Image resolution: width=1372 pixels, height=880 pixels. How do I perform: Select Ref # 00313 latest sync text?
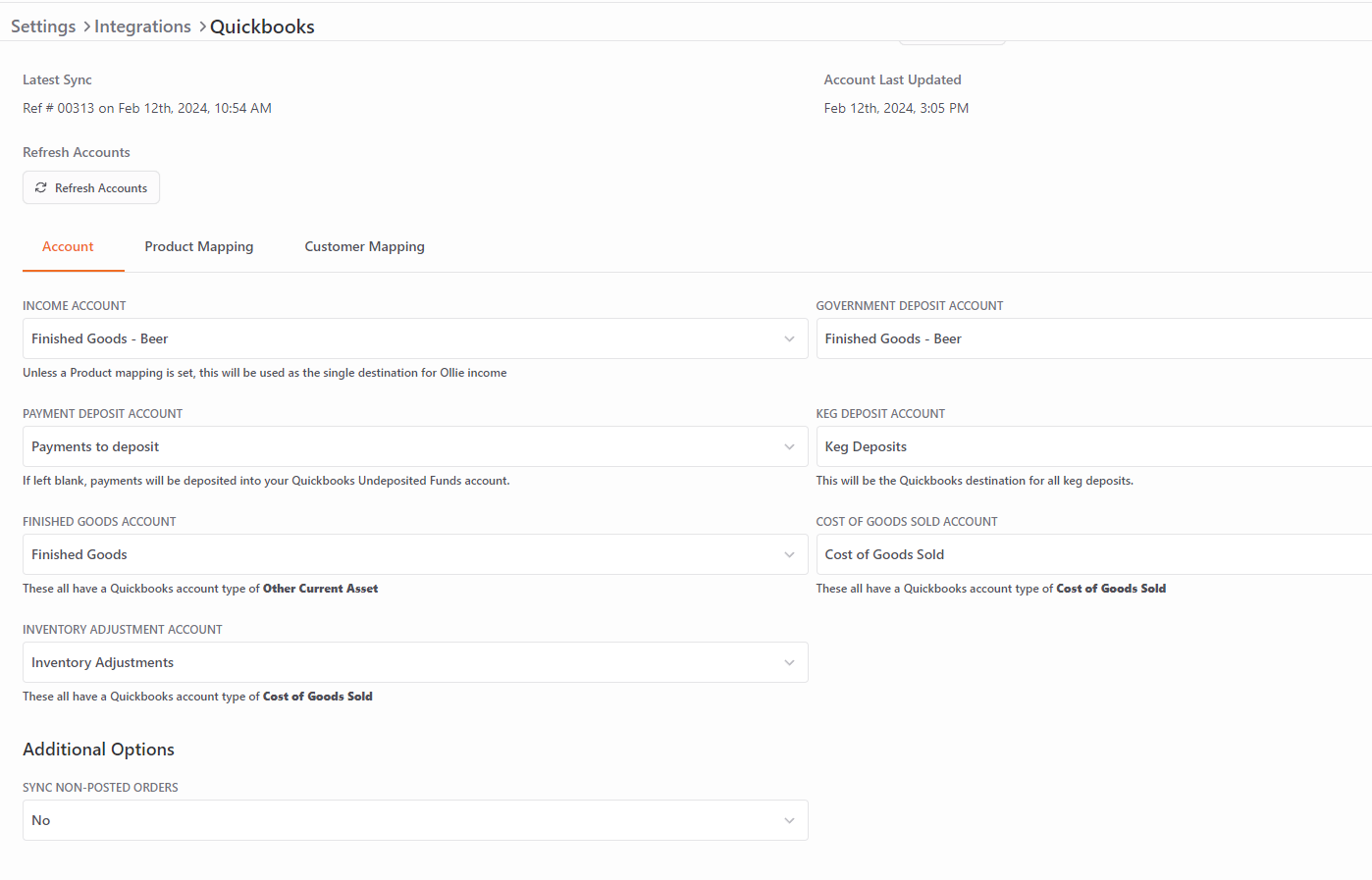tap(147, 108)
